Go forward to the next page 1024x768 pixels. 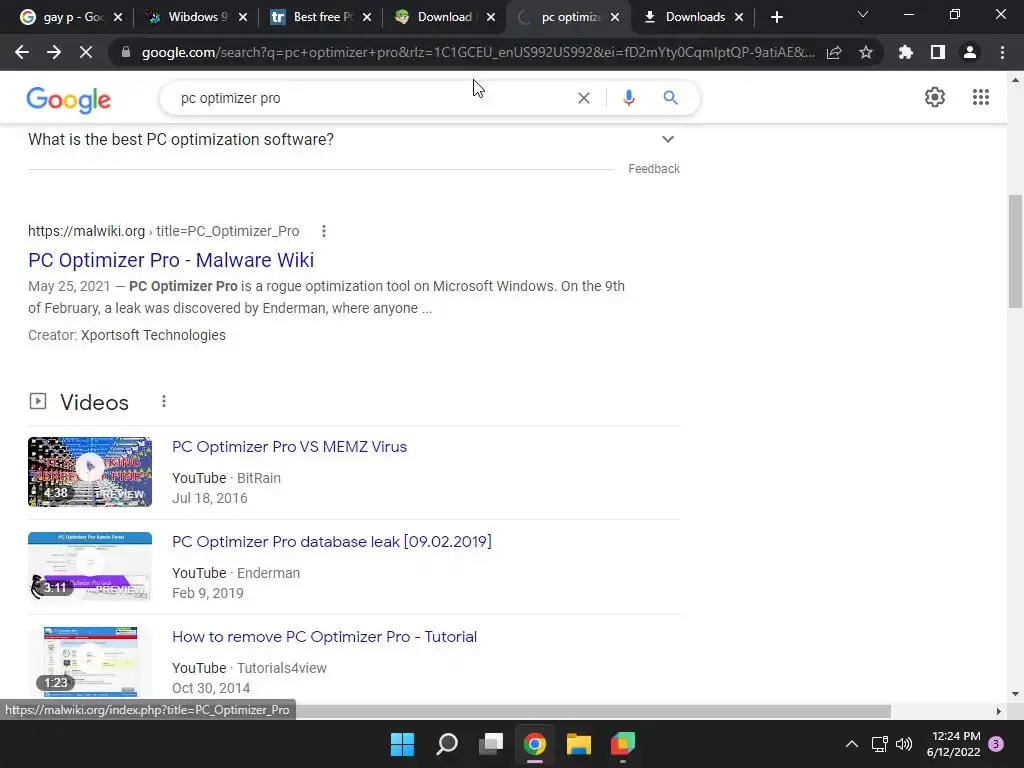tap(54, 52)
